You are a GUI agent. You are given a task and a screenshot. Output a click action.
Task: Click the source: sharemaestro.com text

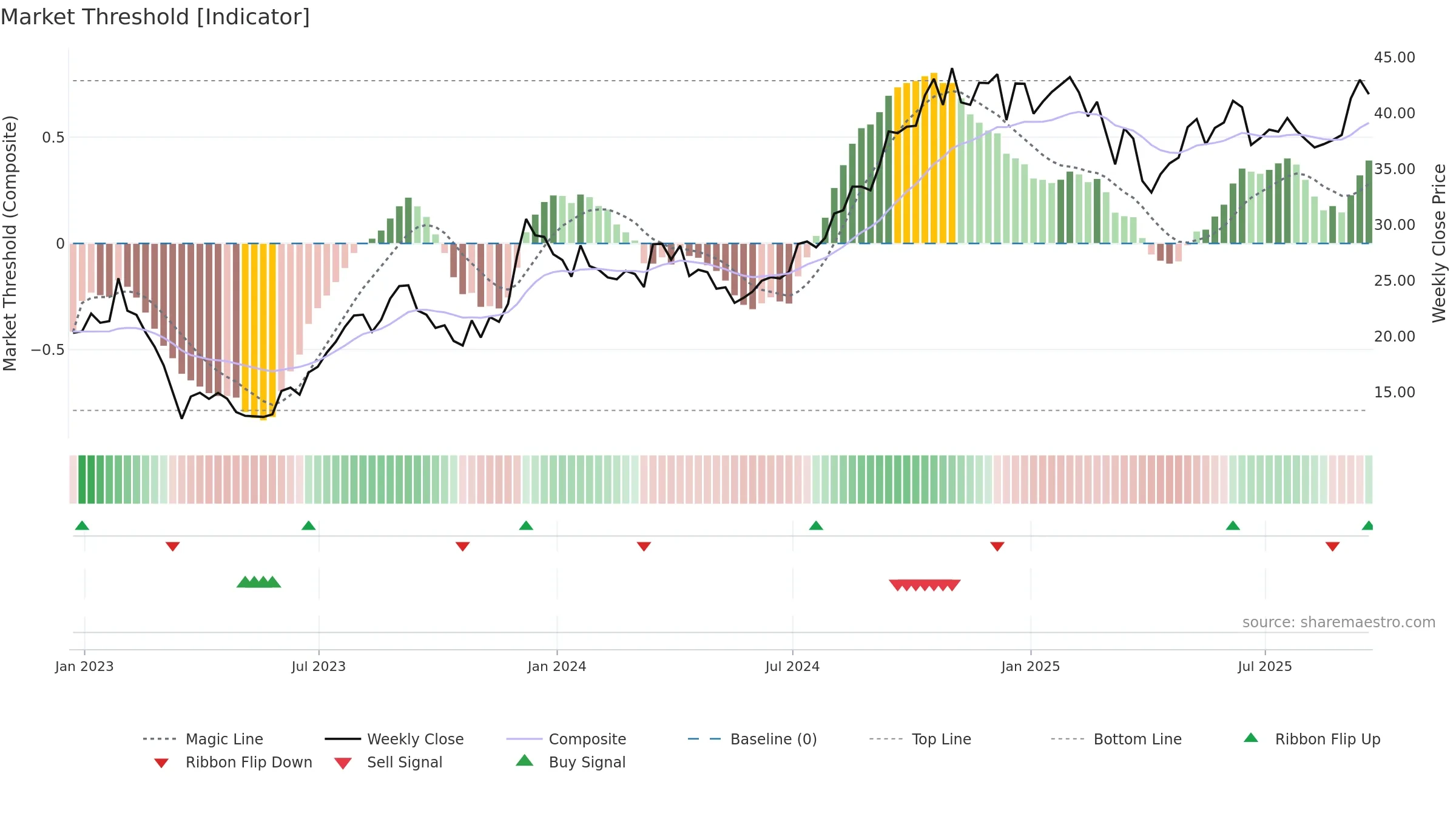[1339, 622]
